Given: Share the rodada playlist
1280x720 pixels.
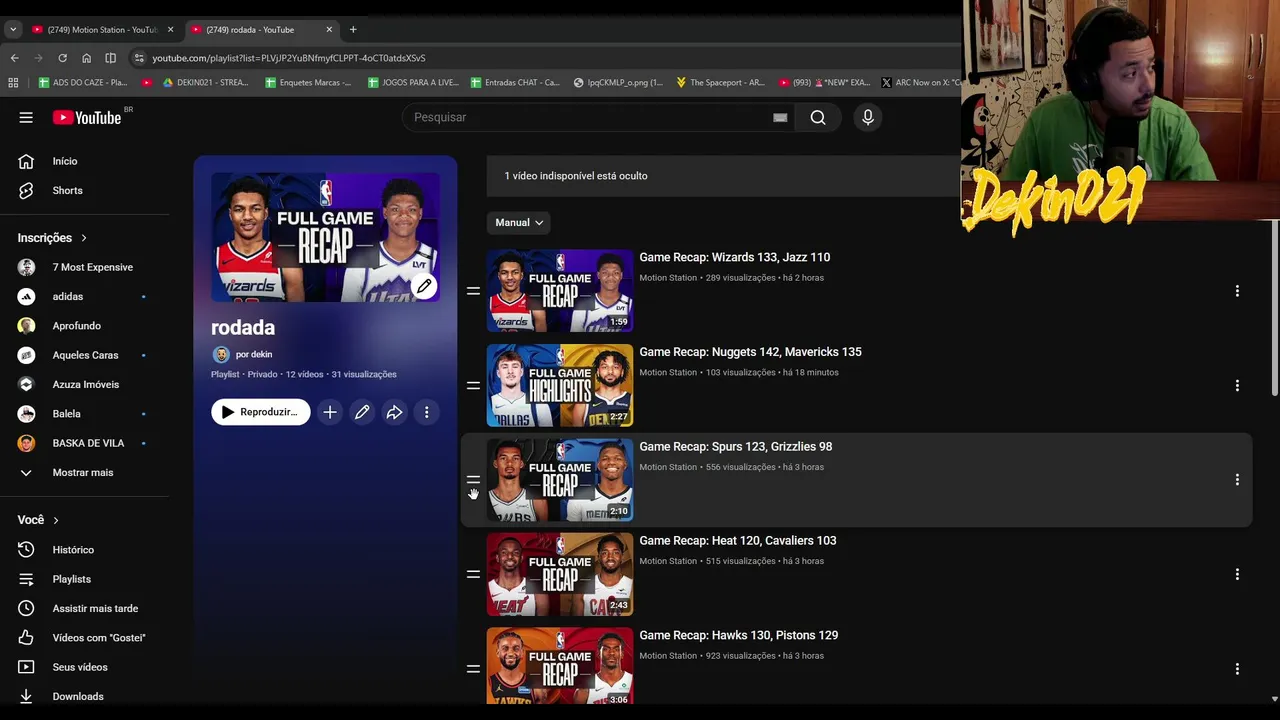Looking at the screenshot, I should click(394, 412).
